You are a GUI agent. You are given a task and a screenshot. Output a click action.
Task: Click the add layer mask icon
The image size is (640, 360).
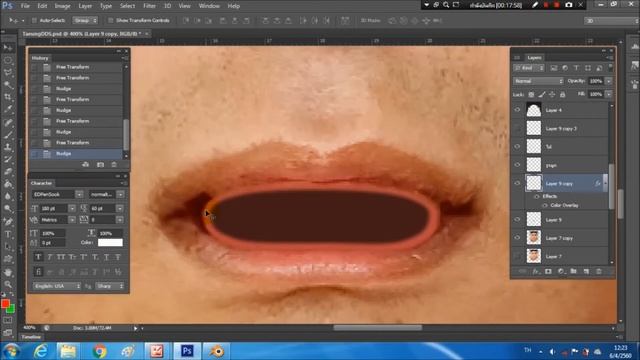(x=548, y=271)
